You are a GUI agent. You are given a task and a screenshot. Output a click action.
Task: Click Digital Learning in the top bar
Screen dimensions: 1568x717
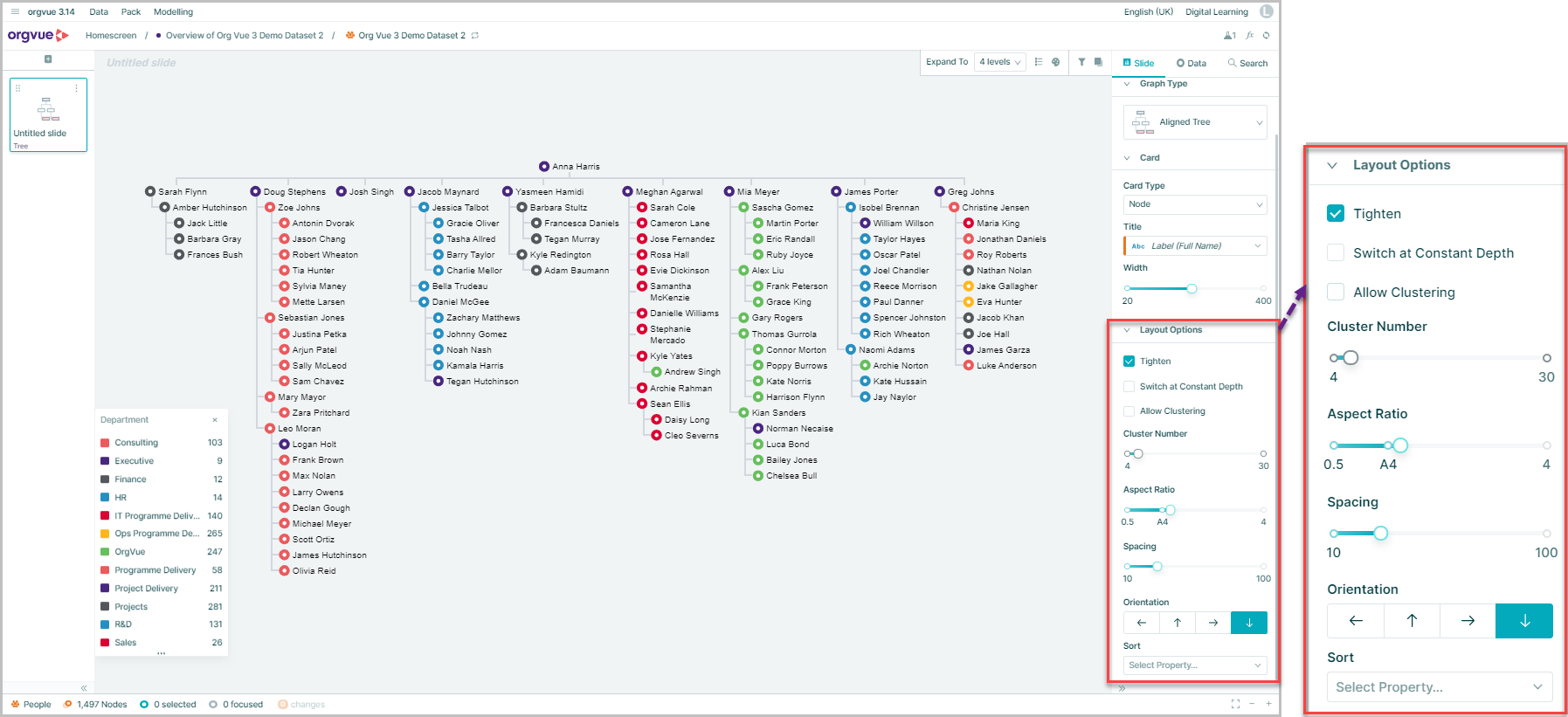tap(1217, 12)
